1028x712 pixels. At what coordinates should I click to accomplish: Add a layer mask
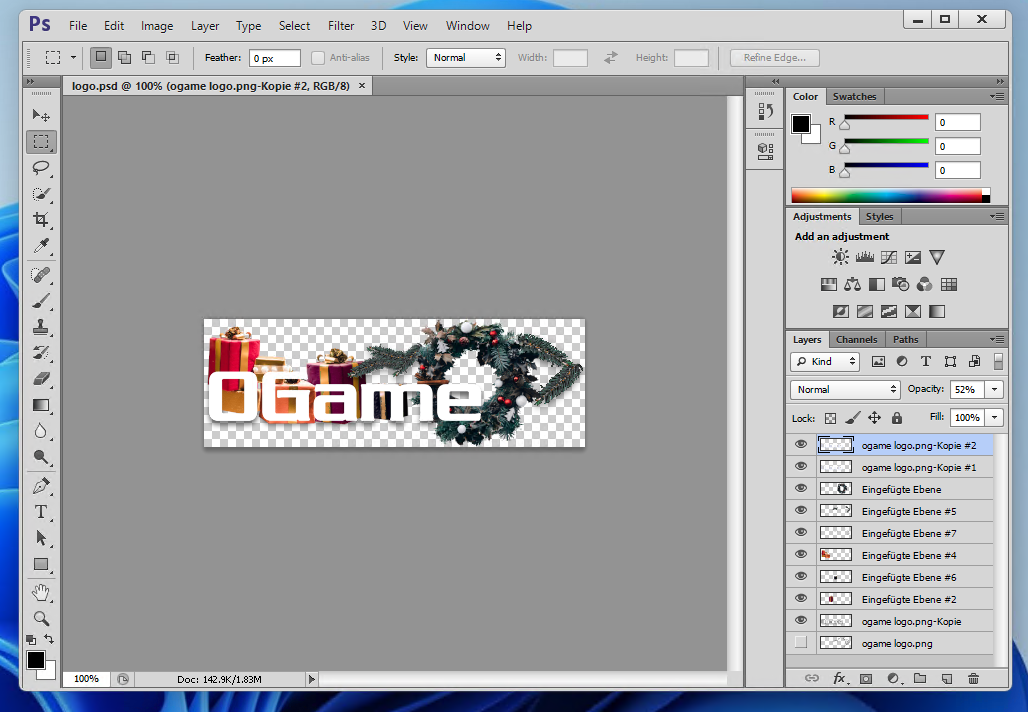(866, 679)
